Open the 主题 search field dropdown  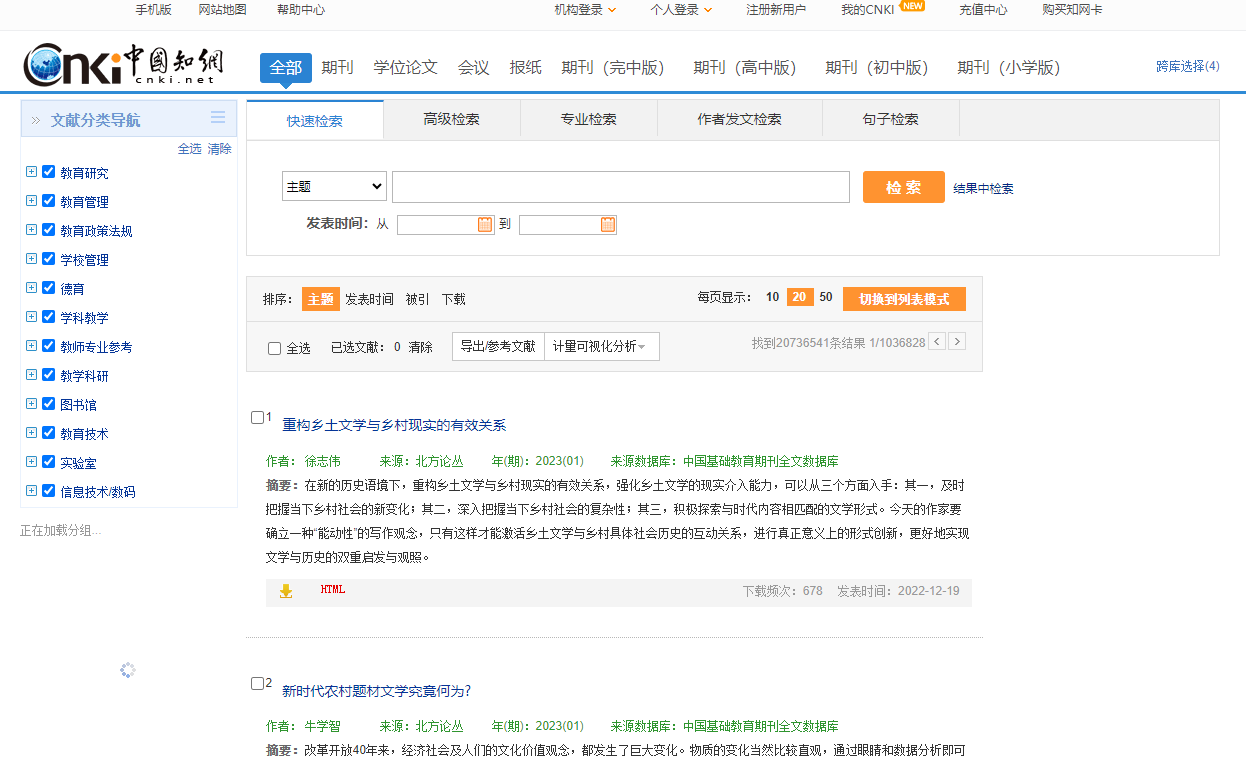(x=334, y=186)
